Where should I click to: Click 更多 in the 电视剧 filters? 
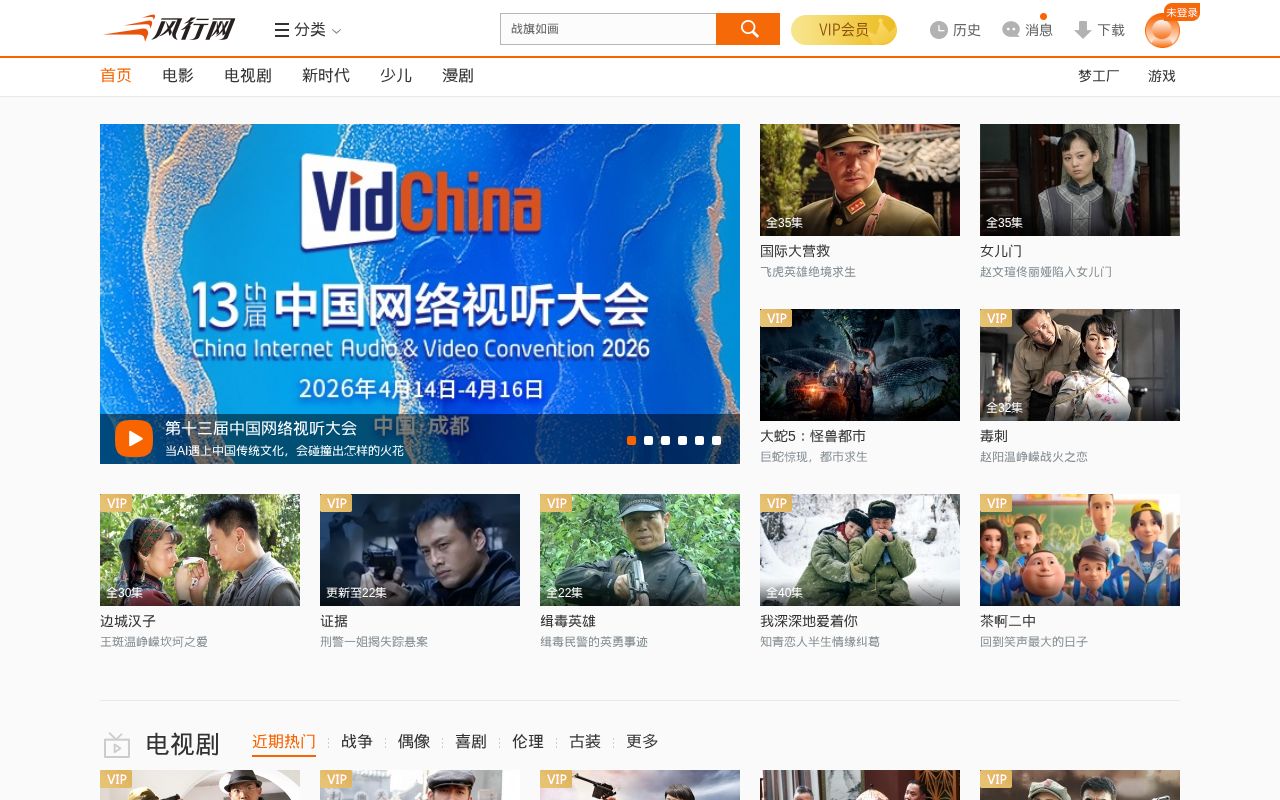642,741
